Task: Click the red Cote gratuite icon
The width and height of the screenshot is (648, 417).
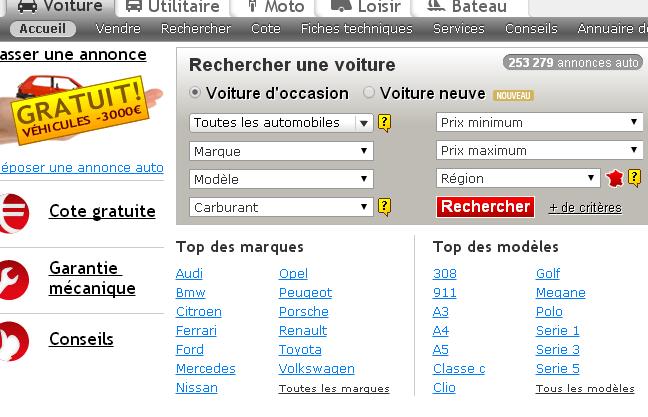Action: tap(13, 211)
